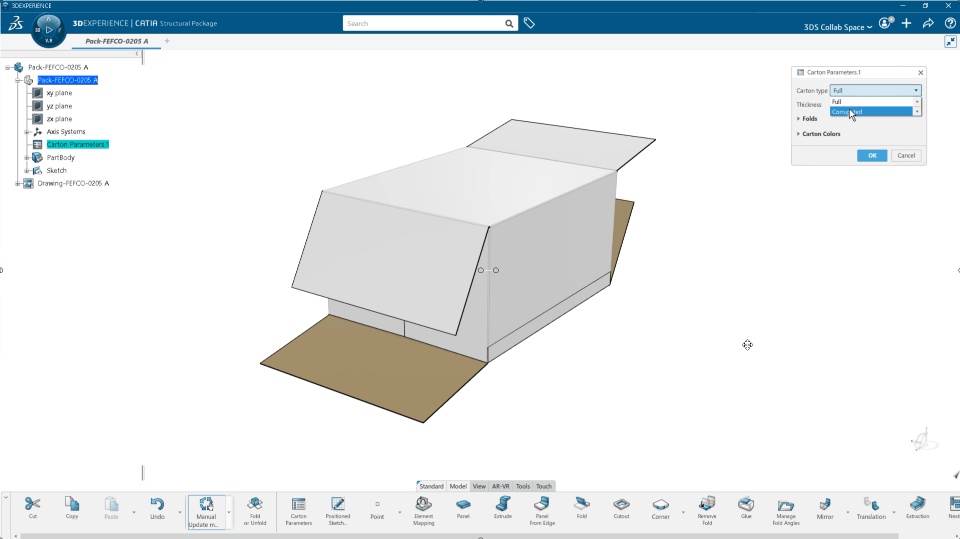Switch to the Model tab
The width and height of the screenshot is (960, 539).
pyautogui.click(x=458, y=486)
